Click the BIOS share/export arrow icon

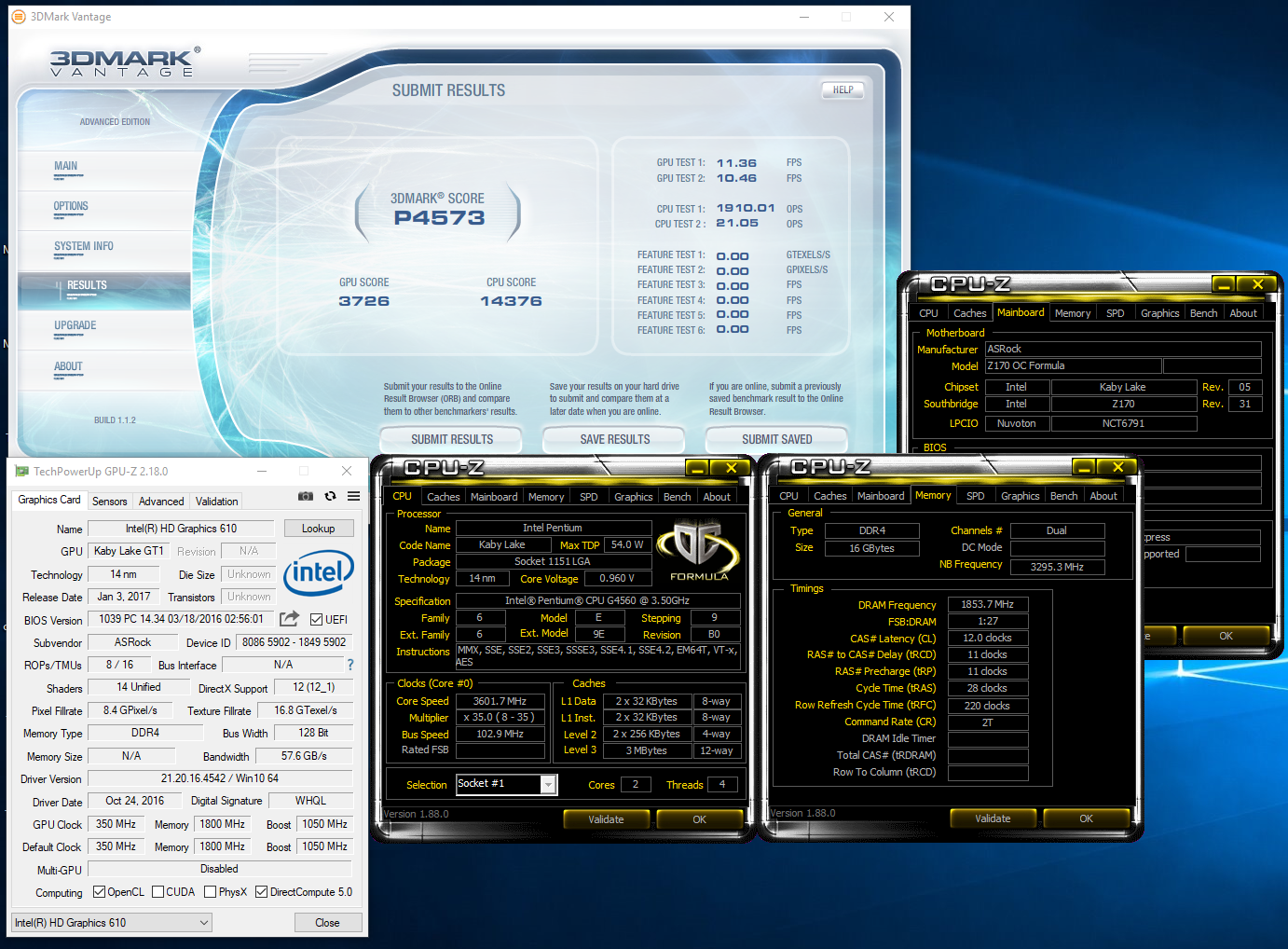coord(290,619)
